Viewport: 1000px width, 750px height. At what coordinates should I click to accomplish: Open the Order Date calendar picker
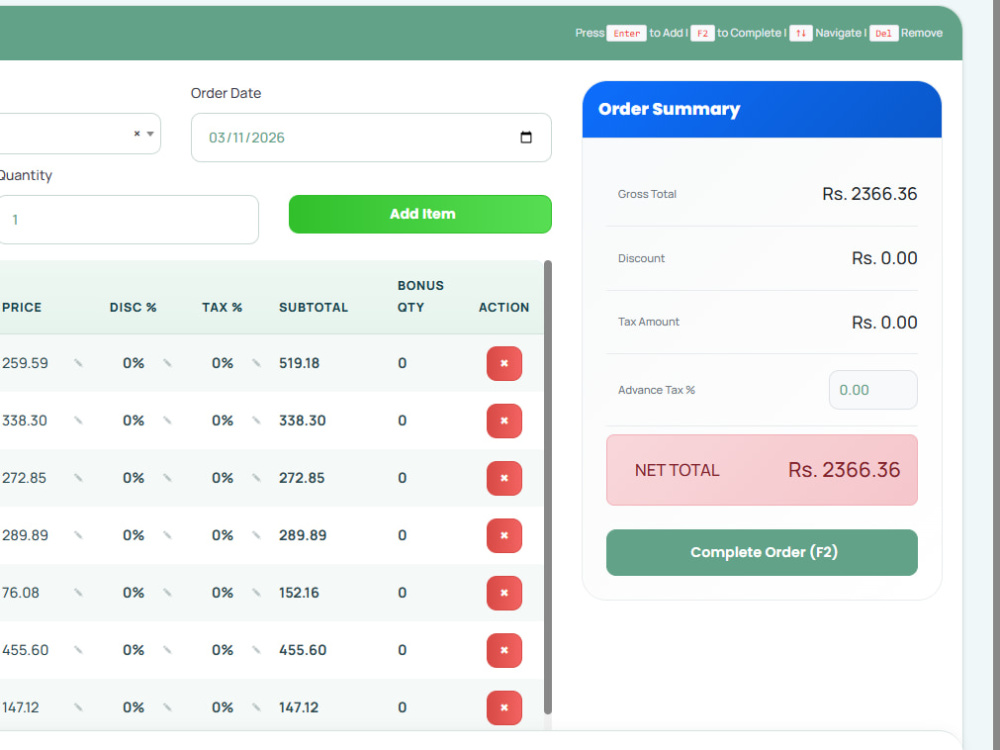pyautogui.click(x=526, y=137)
